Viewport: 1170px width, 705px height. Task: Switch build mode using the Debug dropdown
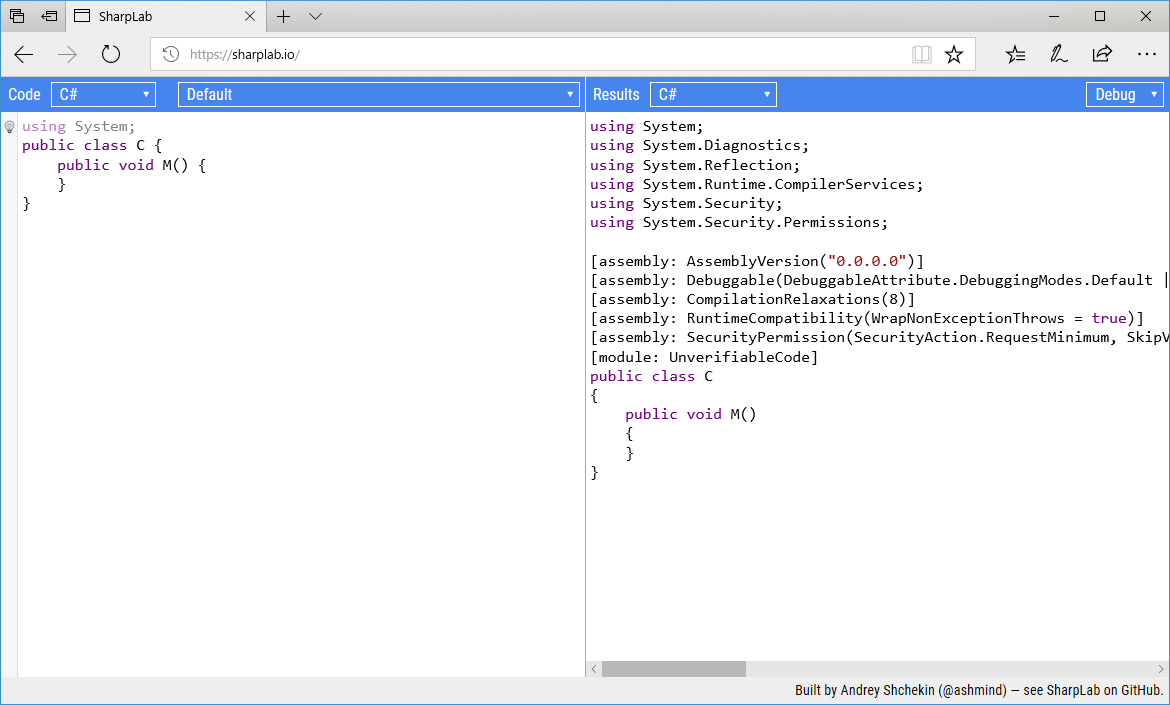point(1124,94)
